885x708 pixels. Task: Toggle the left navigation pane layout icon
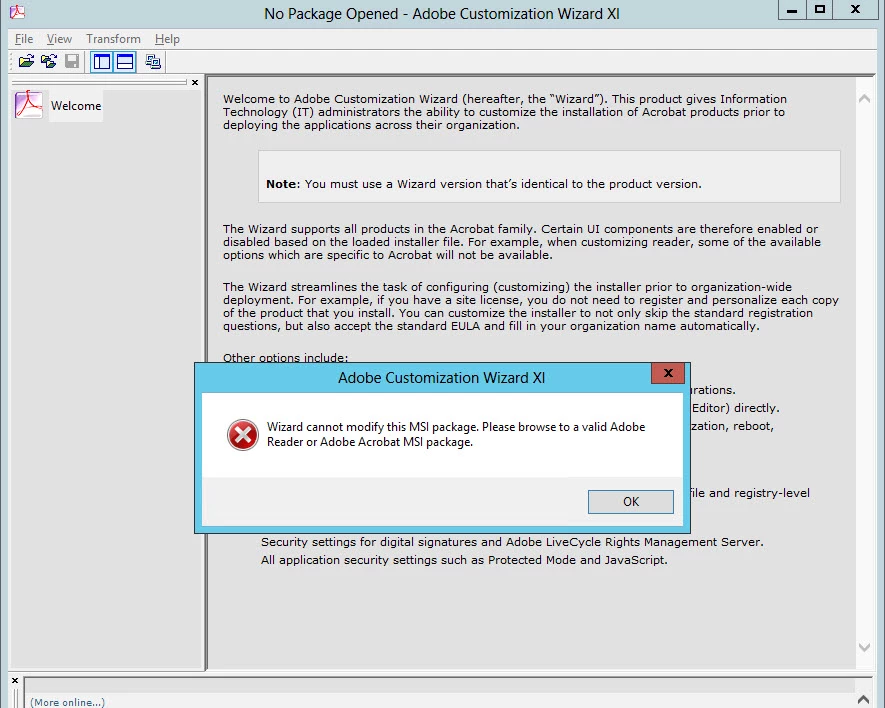click(102, 62)
